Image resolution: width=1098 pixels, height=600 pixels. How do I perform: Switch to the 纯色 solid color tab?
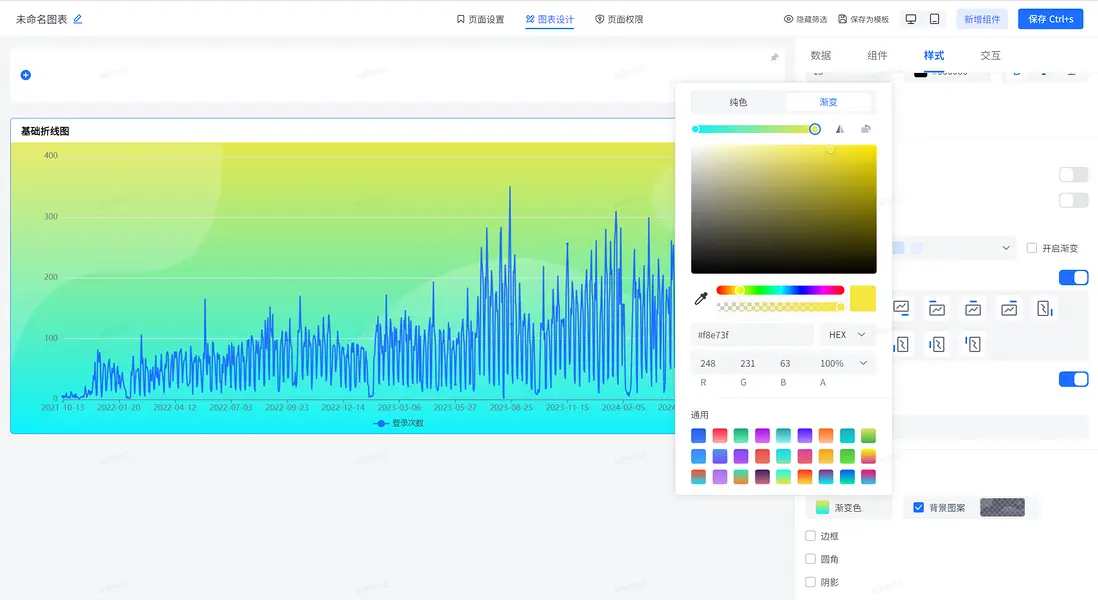point(738,102)
